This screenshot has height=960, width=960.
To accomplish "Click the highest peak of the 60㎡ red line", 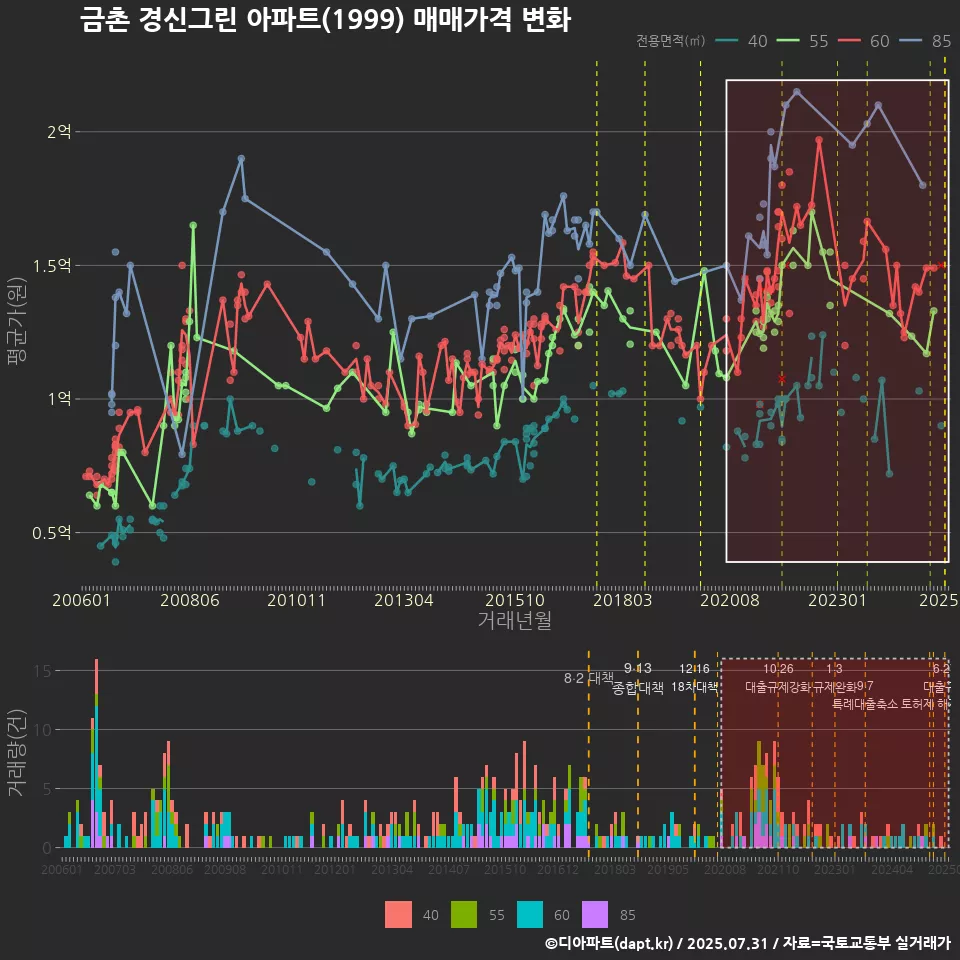I will click(819, 140).
